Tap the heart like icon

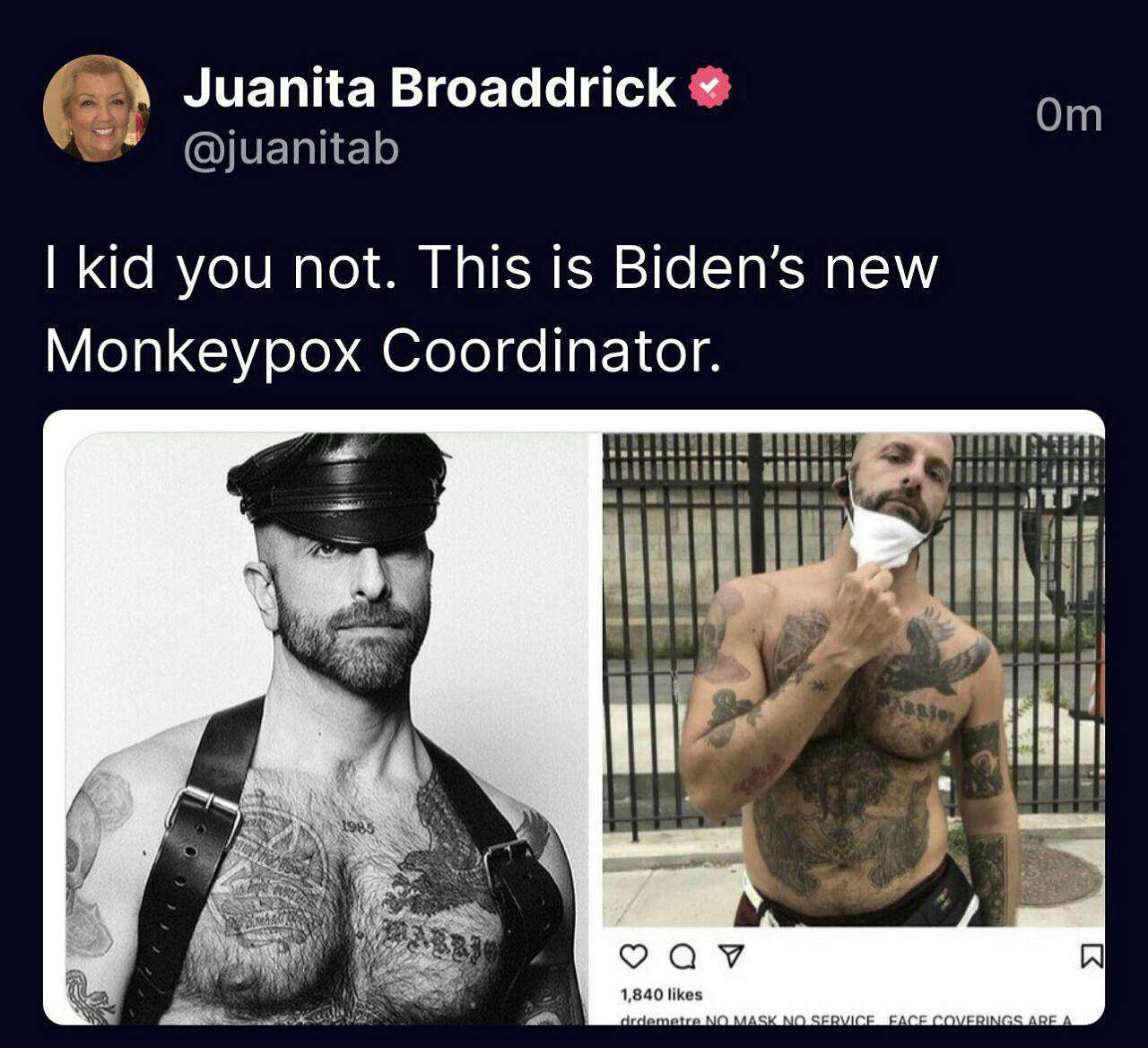[x=633, y=956]
